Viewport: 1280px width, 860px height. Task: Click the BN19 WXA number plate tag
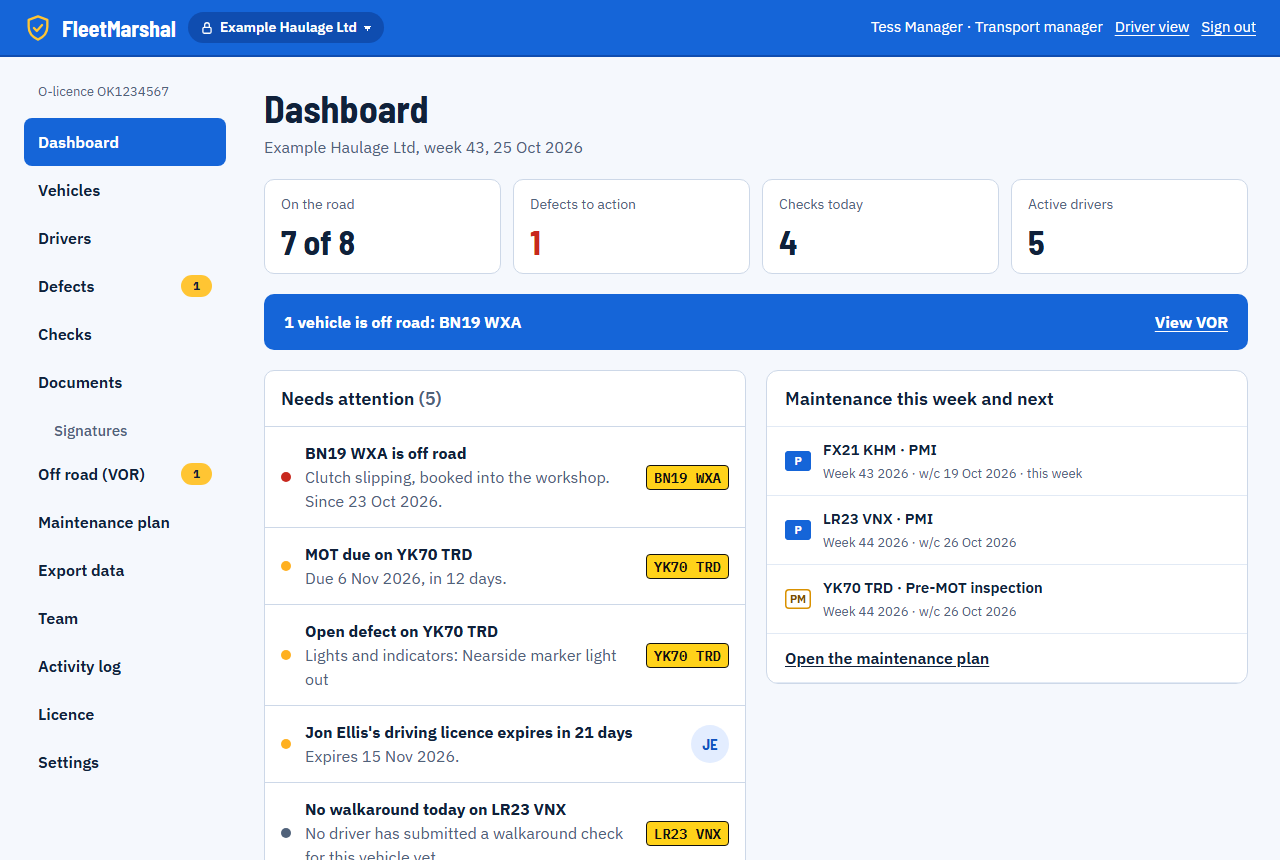tap(687, 478)
